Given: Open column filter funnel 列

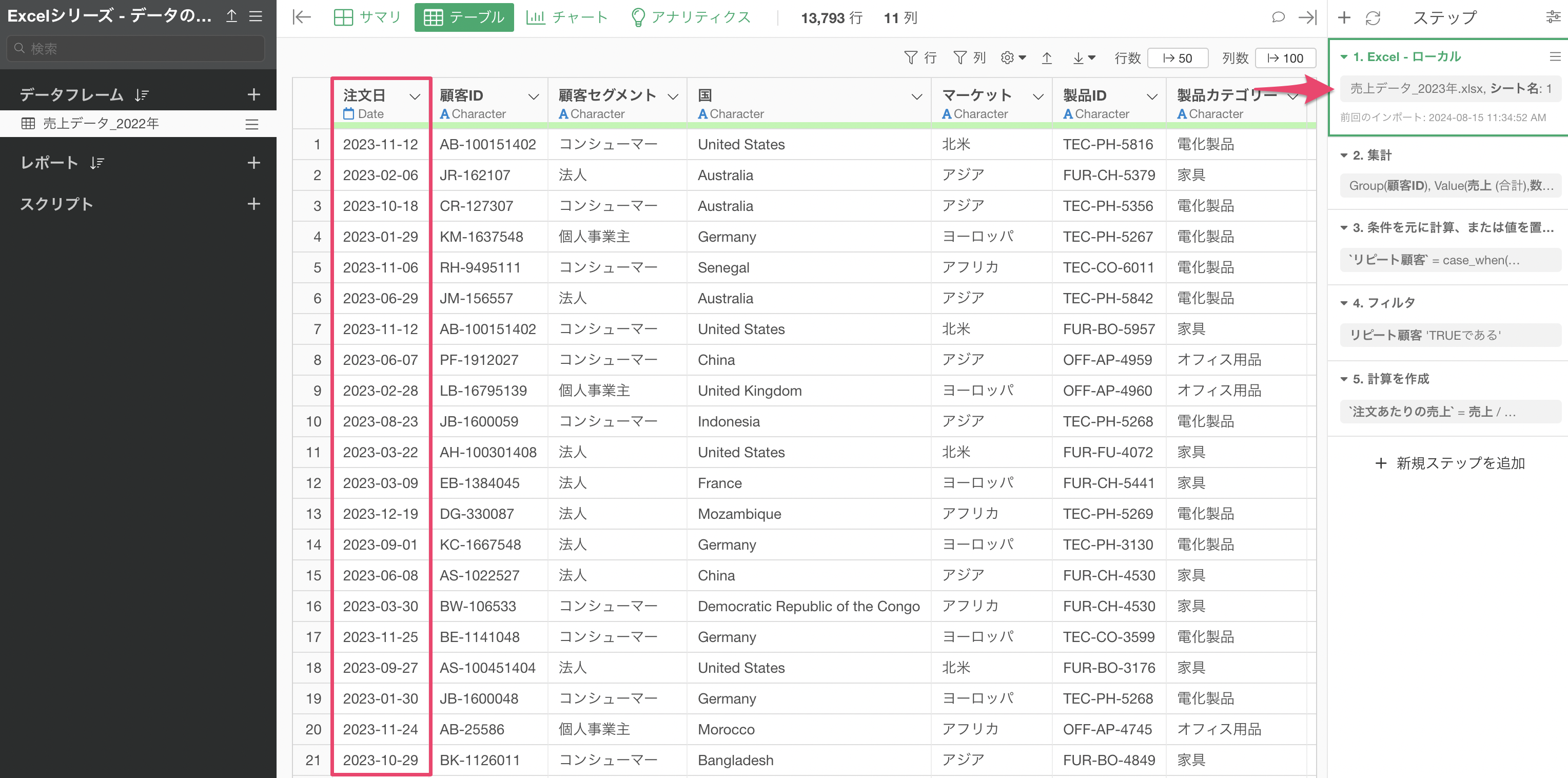Looking at the screenshot, I should point(969,58).
